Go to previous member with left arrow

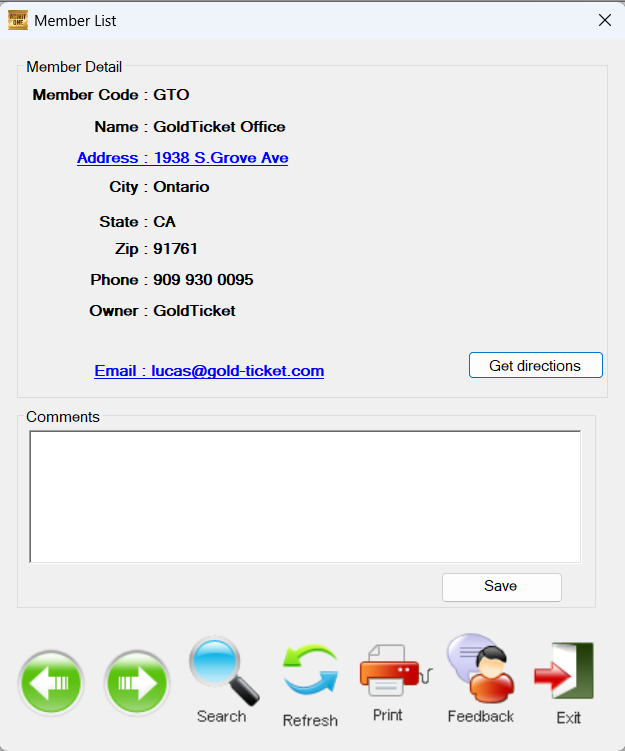(x=51, y=683)
